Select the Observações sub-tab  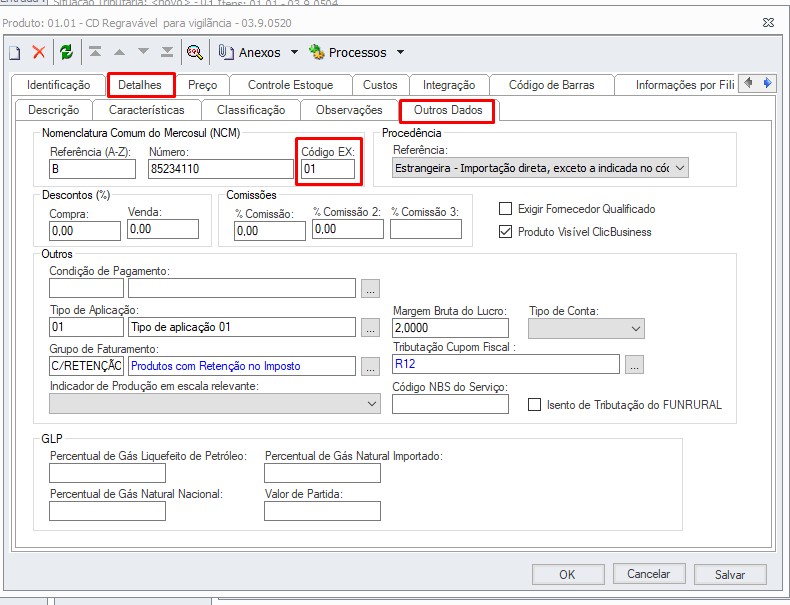(x=349, y=110)
